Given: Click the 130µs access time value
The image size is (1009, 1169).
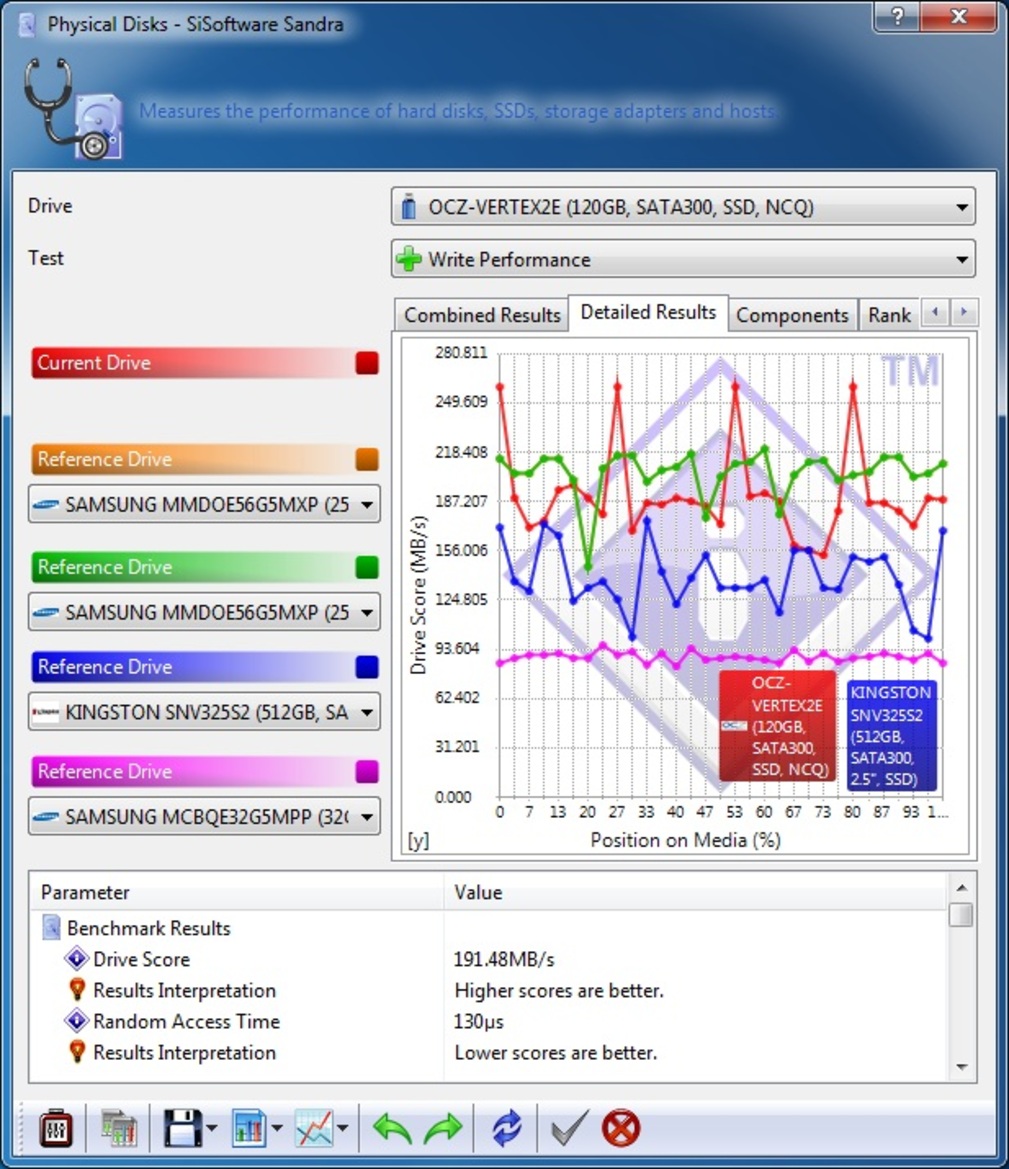Looking at the screenshot, I should [x=479, y=1021].
